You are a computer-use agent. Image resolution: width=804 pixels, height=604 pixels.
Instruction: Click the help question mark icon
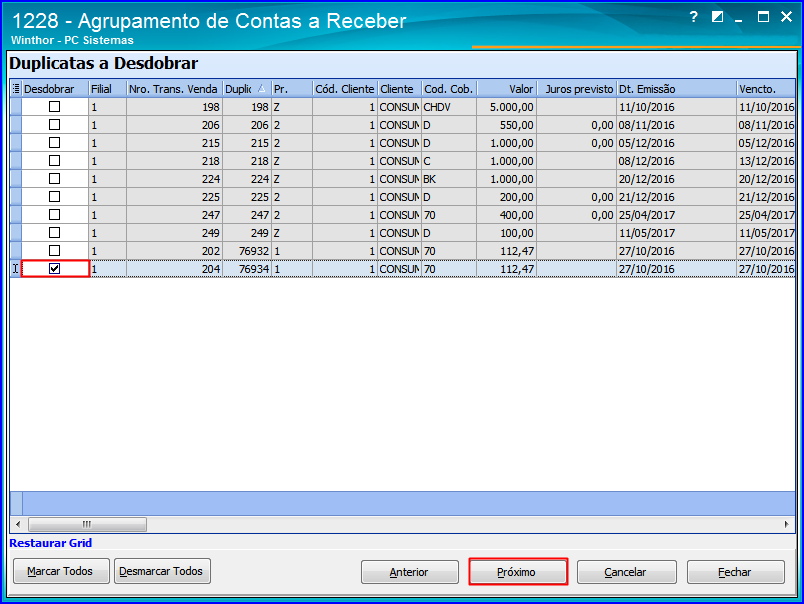pos(693,17)
